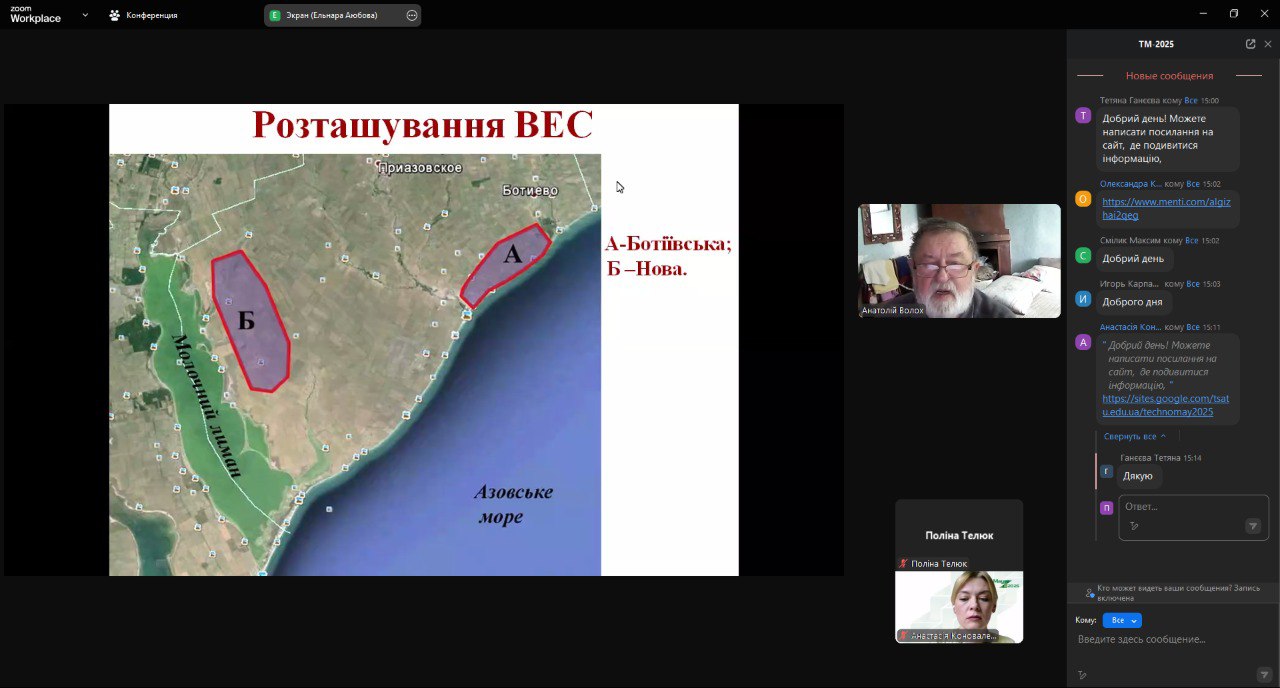
Task: Select Анастасія Коновале video tile
Action: pos(959,607)
